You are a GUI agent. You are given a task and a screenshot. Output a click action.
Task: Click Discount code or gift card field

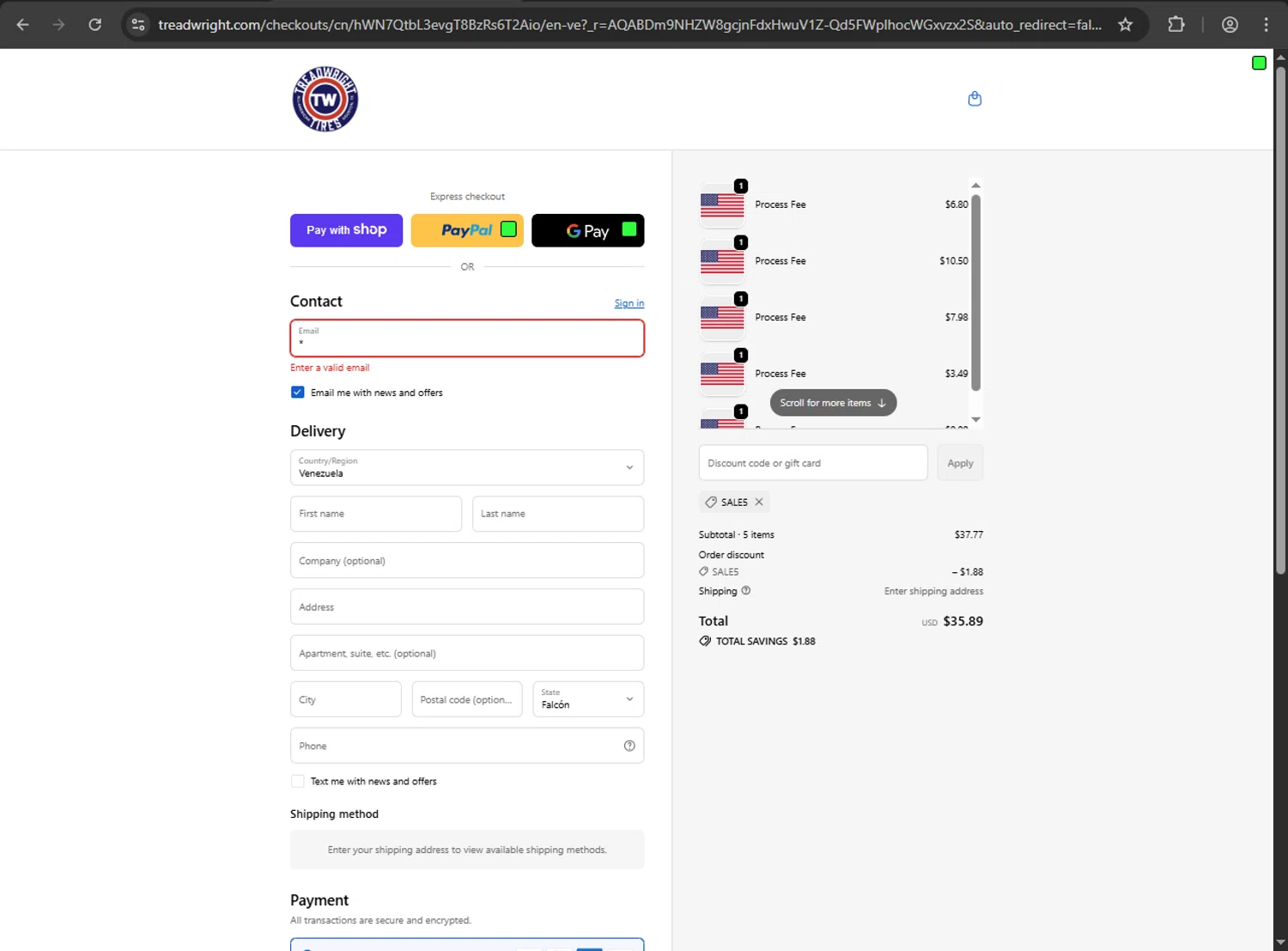tap(813, 463)
